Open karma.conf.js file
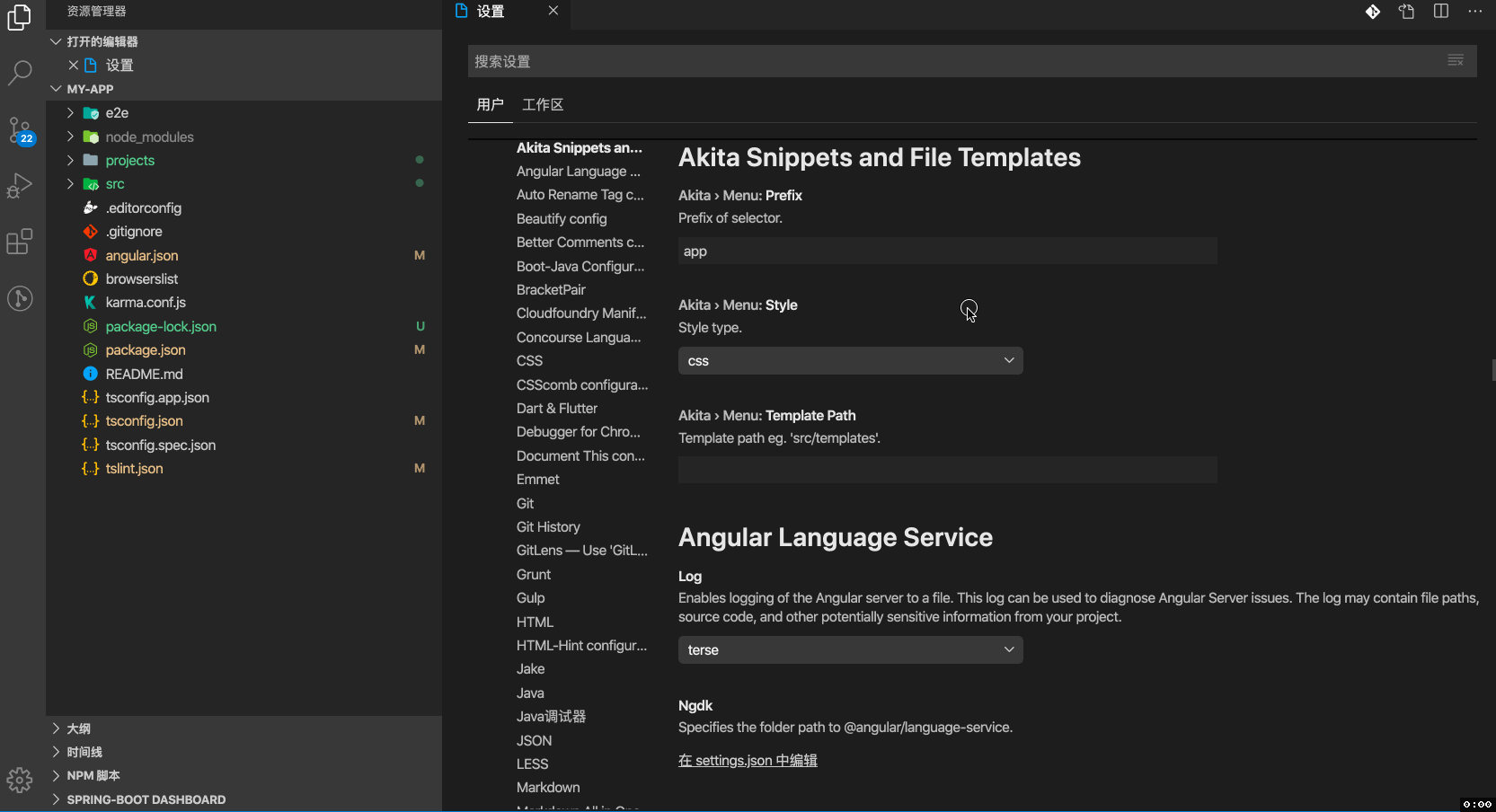Viewport: 1496px width, 812px height. 146,303
